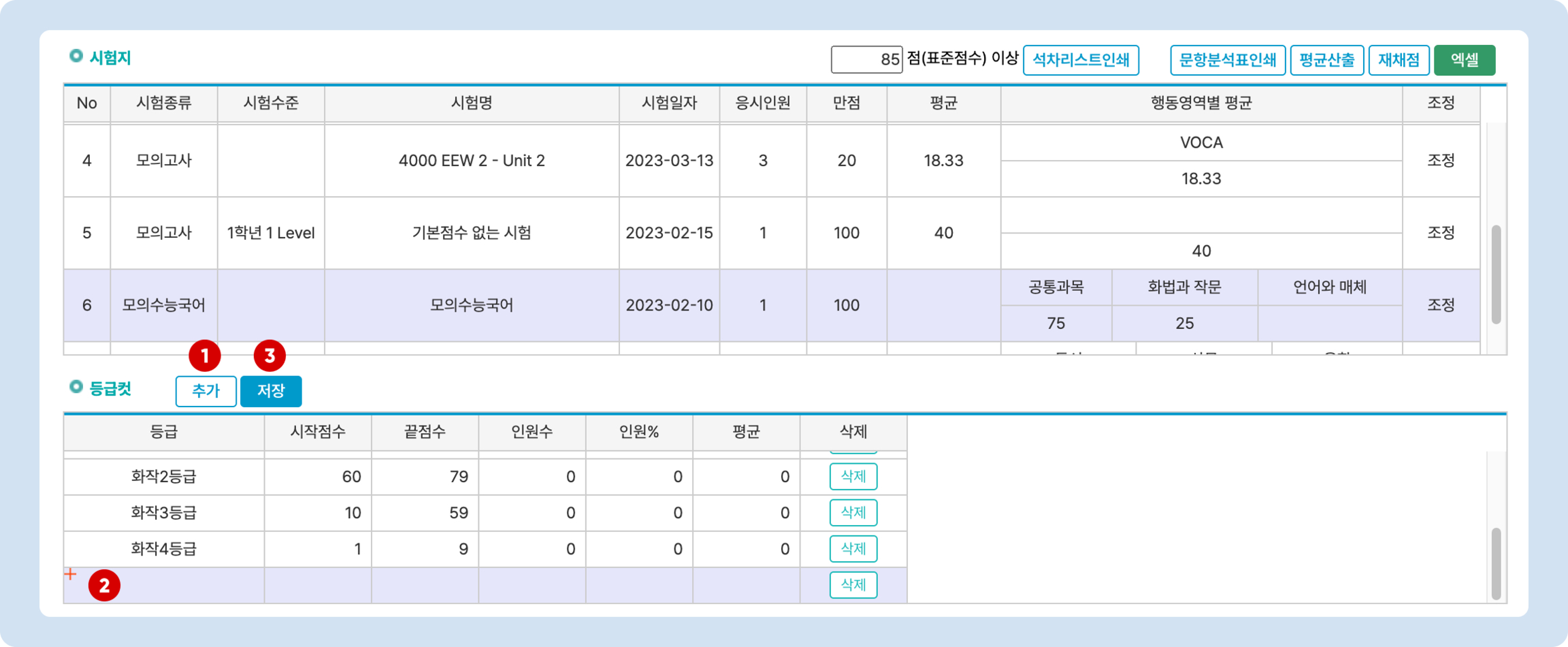Viewport: 1568px width, 647px height.
Task: Click the exam table vertical scrollbar
Action: [x=1496, y=274]
